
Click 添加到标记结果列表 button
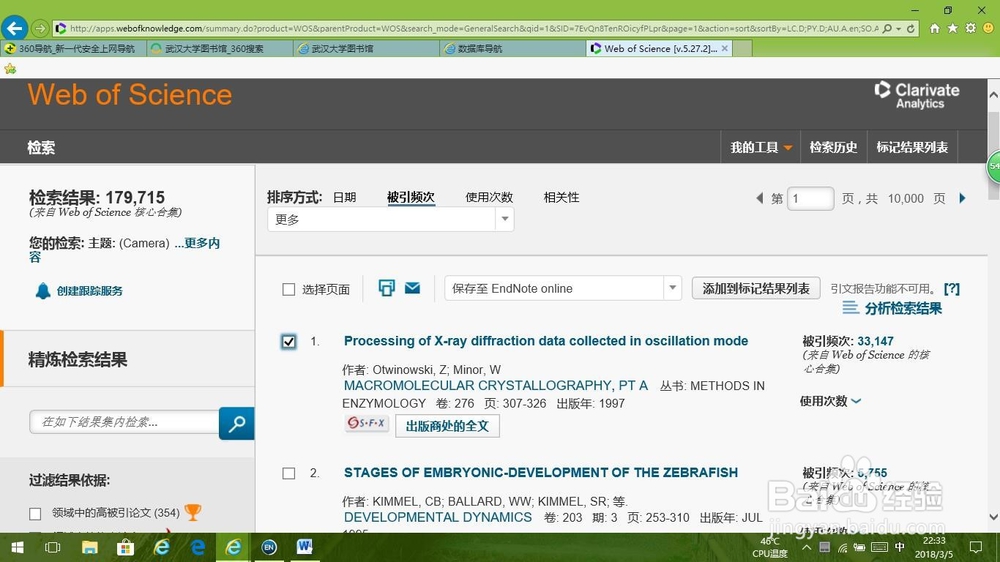756,288
